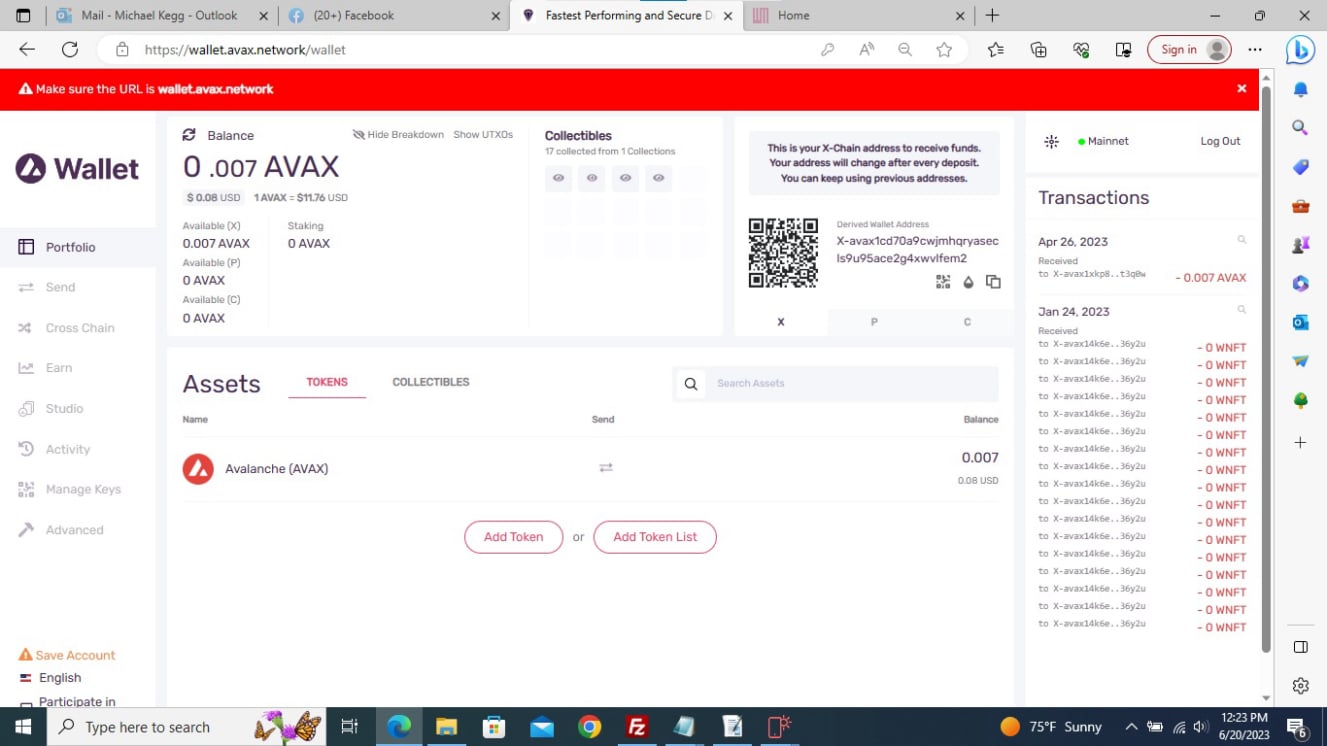The image size is (1327, 746).
Task: Toggle day/night mode sun icon
Action: (1051, 142)
